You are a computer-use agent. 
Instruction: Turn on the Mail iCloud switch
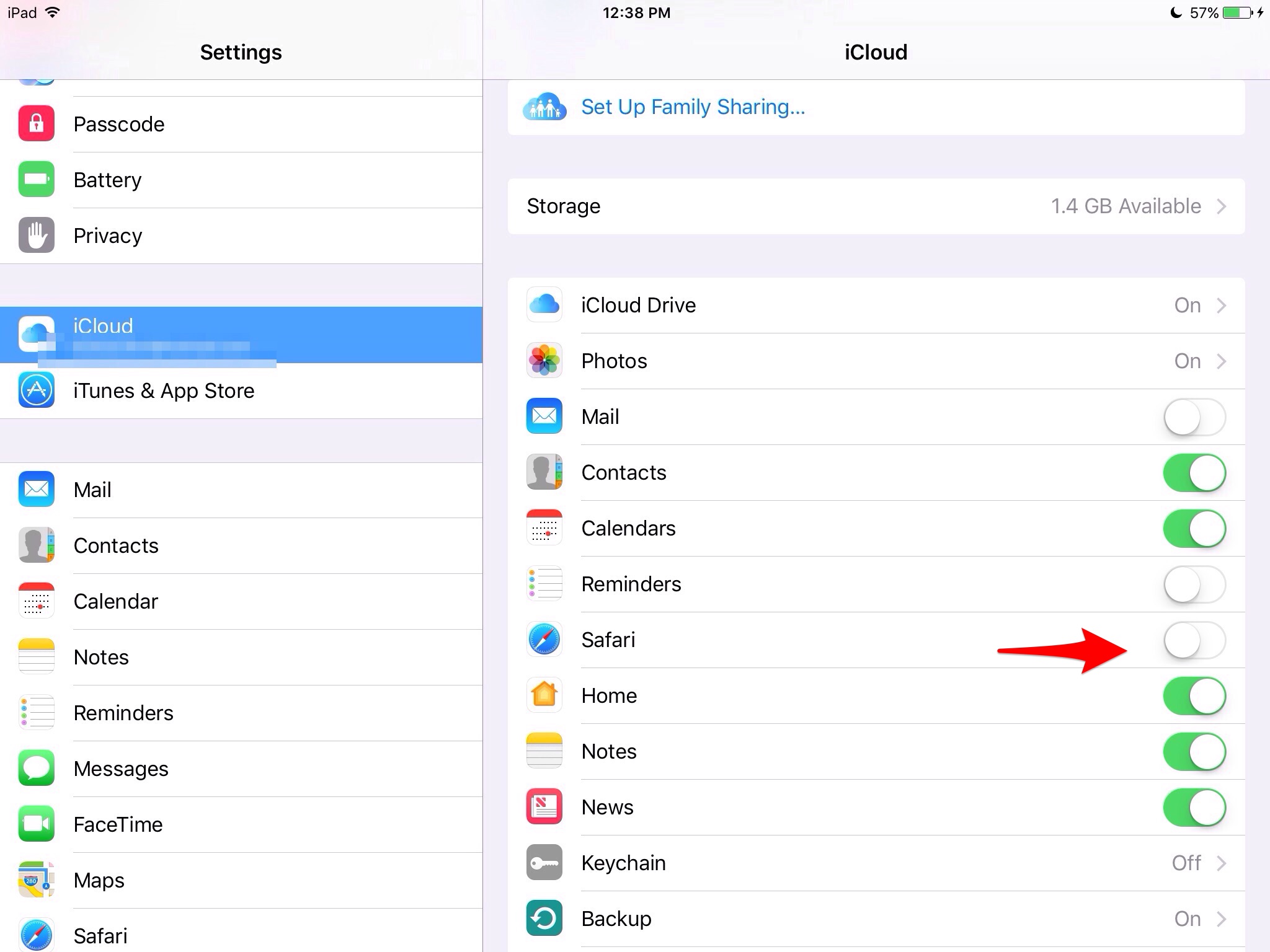click(x=1194, y=417)
